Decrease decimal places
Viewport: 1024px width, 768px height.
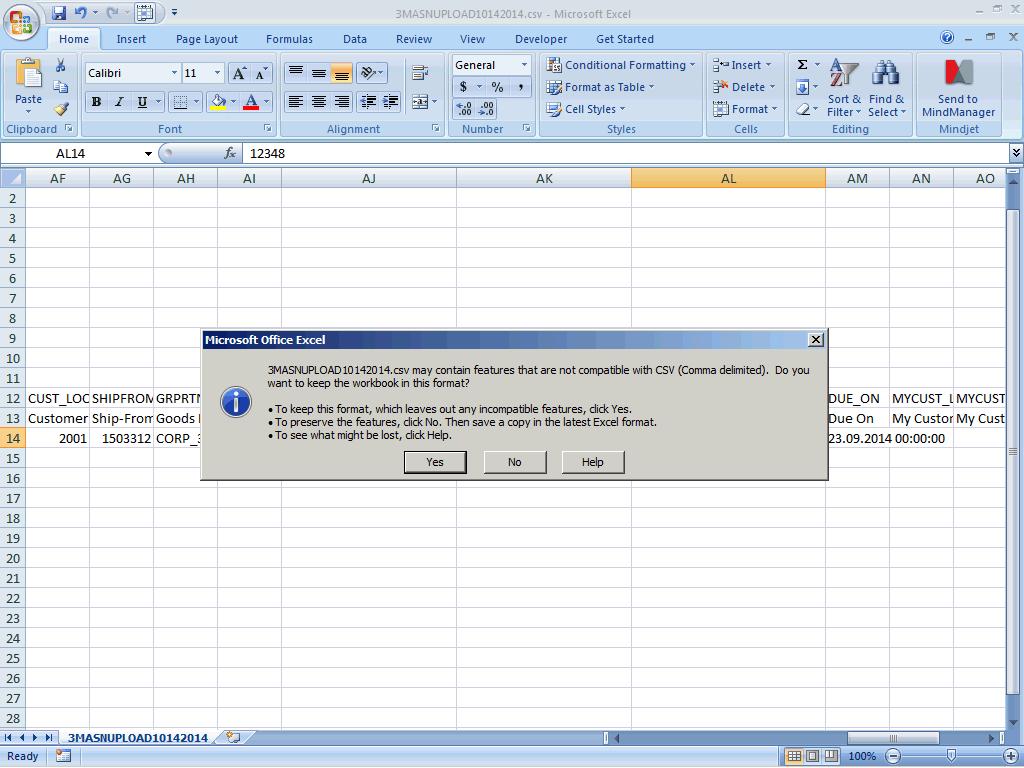[487, 109]
